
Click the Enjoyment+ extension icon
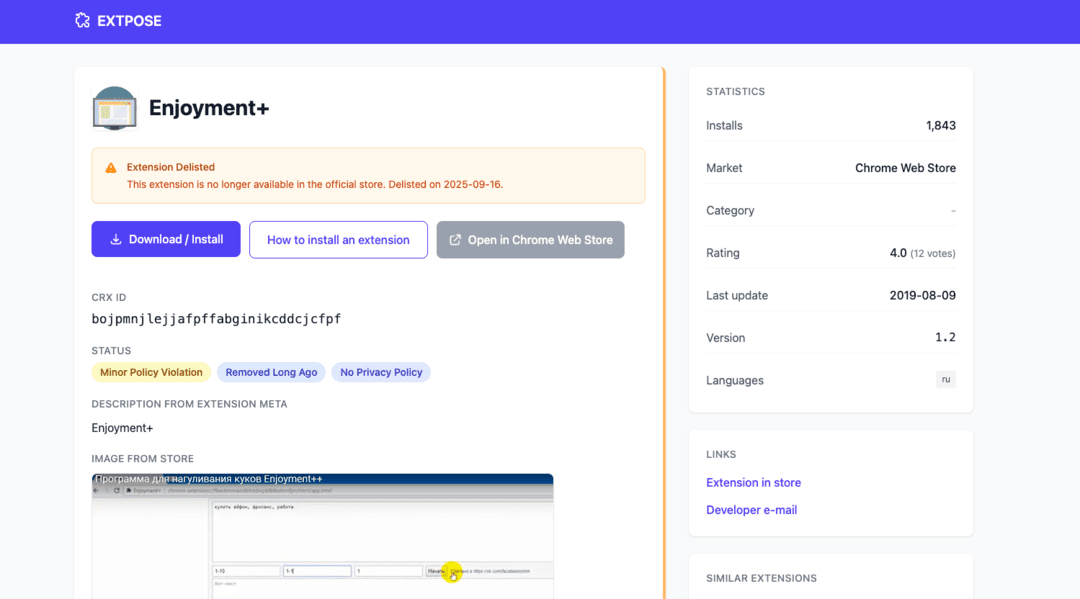point(114,108)
